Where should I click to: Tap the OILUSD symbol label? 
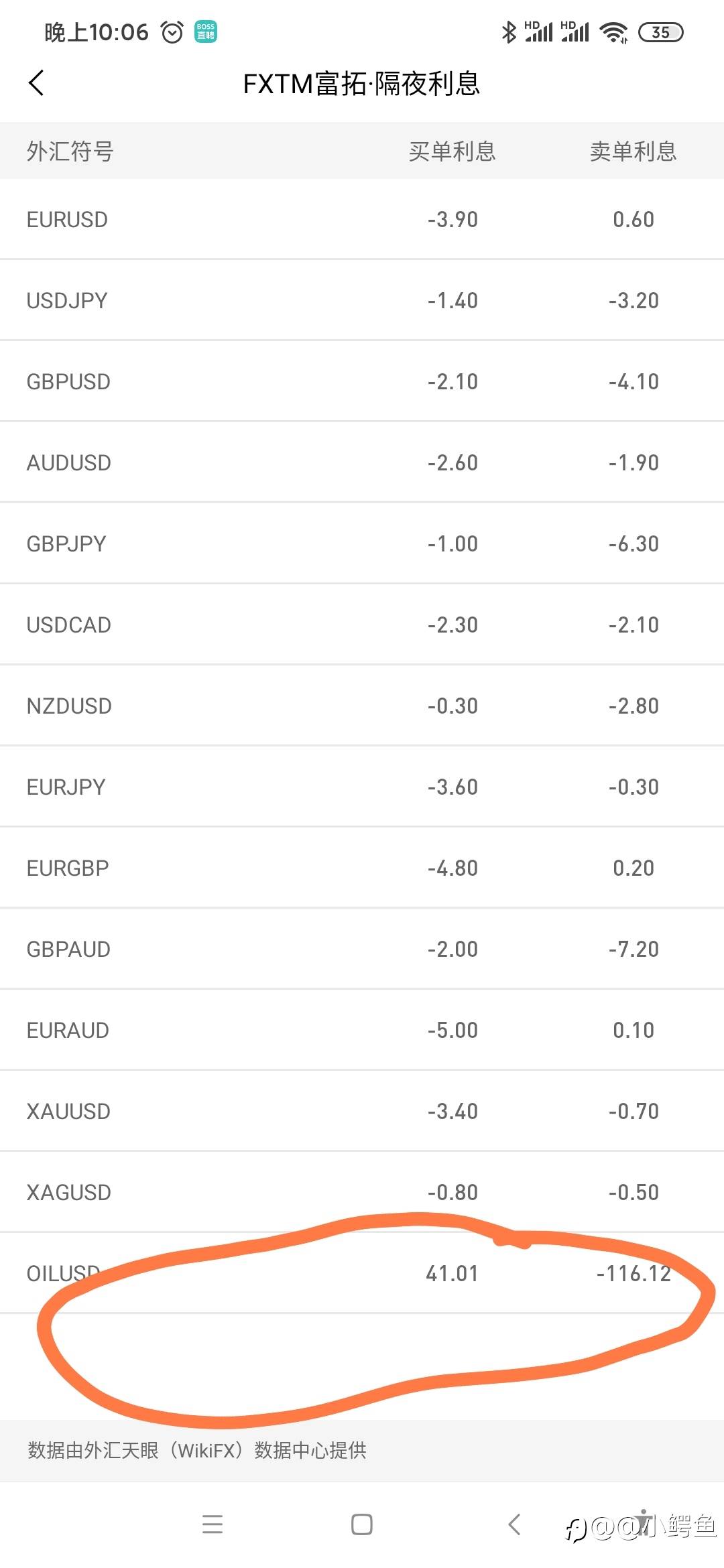tap(63, 1273)
